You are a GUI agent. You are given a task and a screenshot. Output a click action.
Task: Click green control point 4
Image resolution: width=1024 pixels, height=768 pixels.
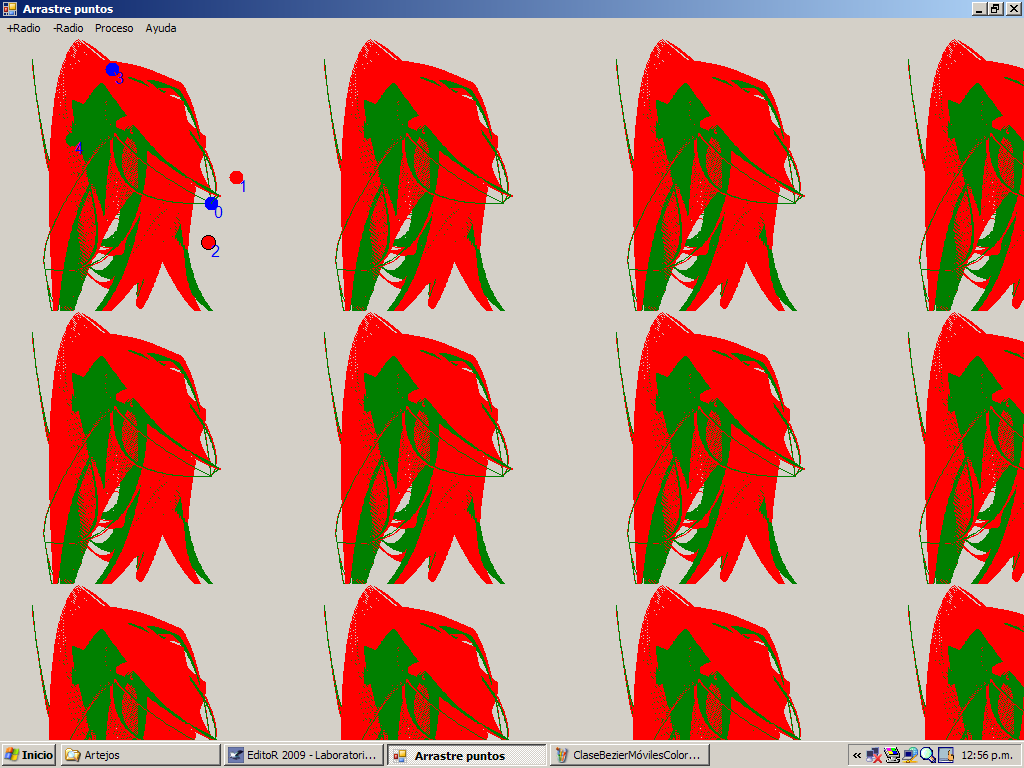(x=71, y=141)
